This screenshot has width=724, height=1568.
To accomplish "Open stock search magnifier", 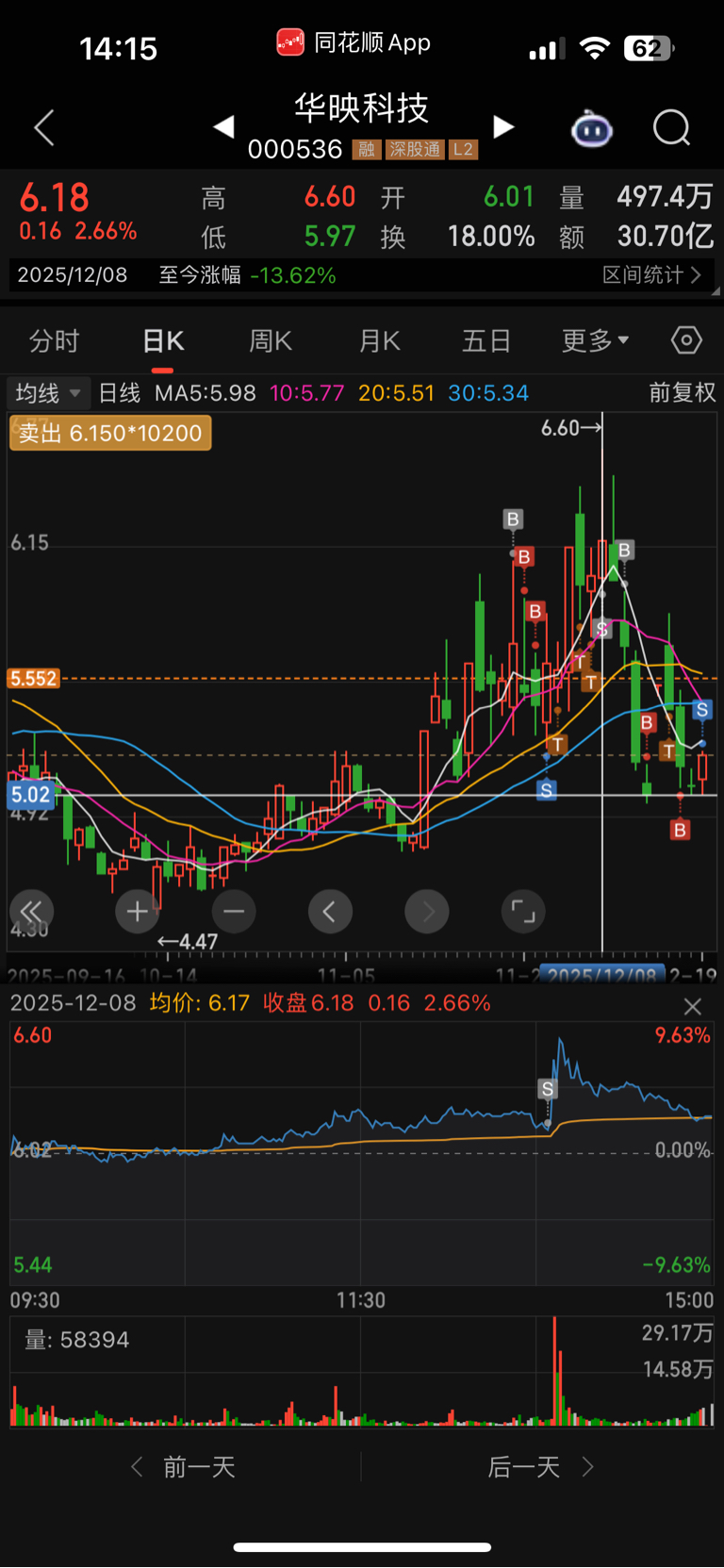I will (672, 127).
